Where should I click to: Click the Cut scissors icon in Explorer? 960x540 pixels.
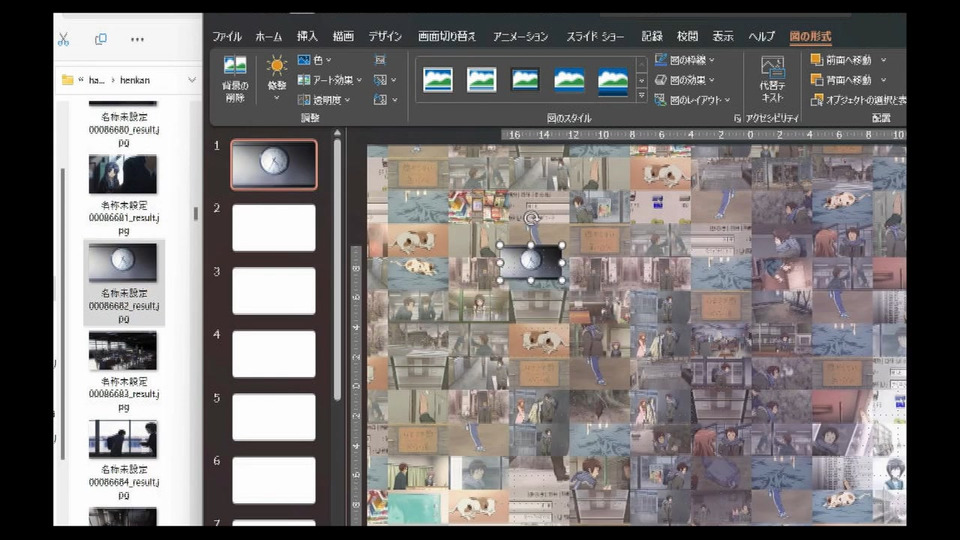63,39
